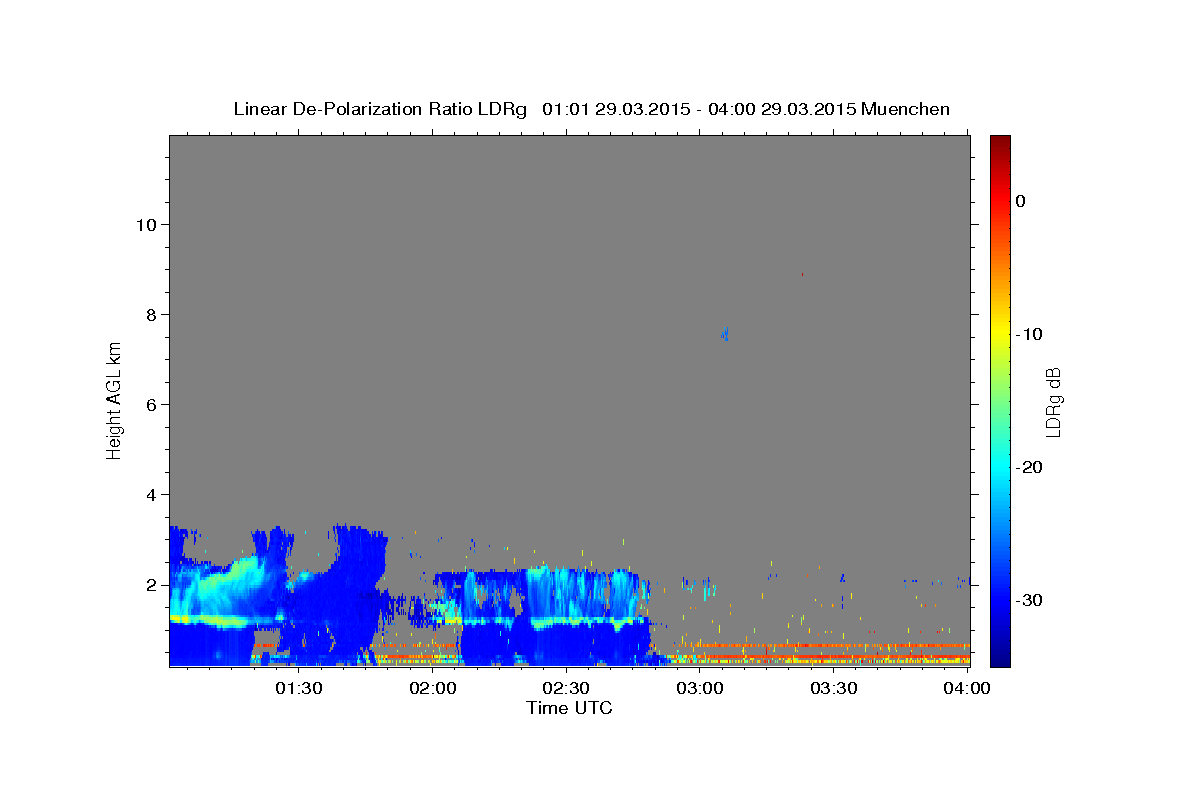Screen dimensions: 1200x800
Task: Select the 03:30 time tick label
Action: (834, 688)
